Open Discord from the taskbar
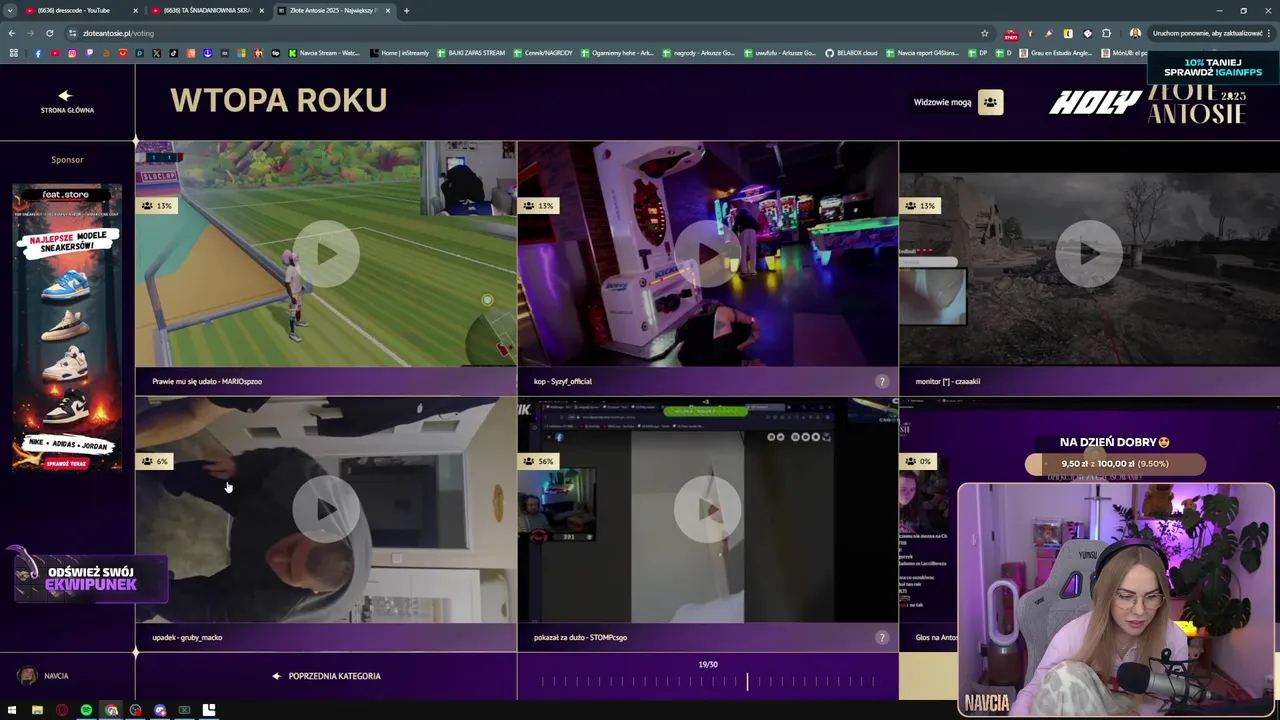The image size is (1280, 720). [x=160, y=710]
